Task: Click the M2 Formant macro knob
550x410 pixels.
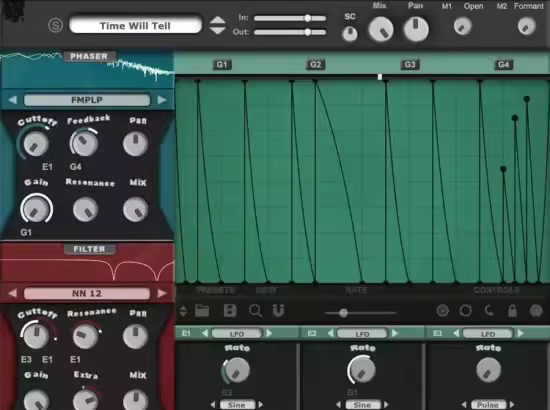Action: click(526, 26)
